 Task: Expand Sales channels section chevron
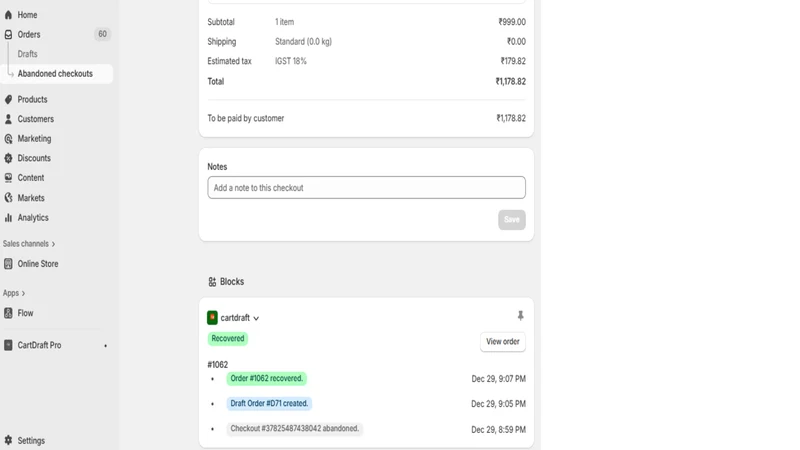tap(53, 244)
